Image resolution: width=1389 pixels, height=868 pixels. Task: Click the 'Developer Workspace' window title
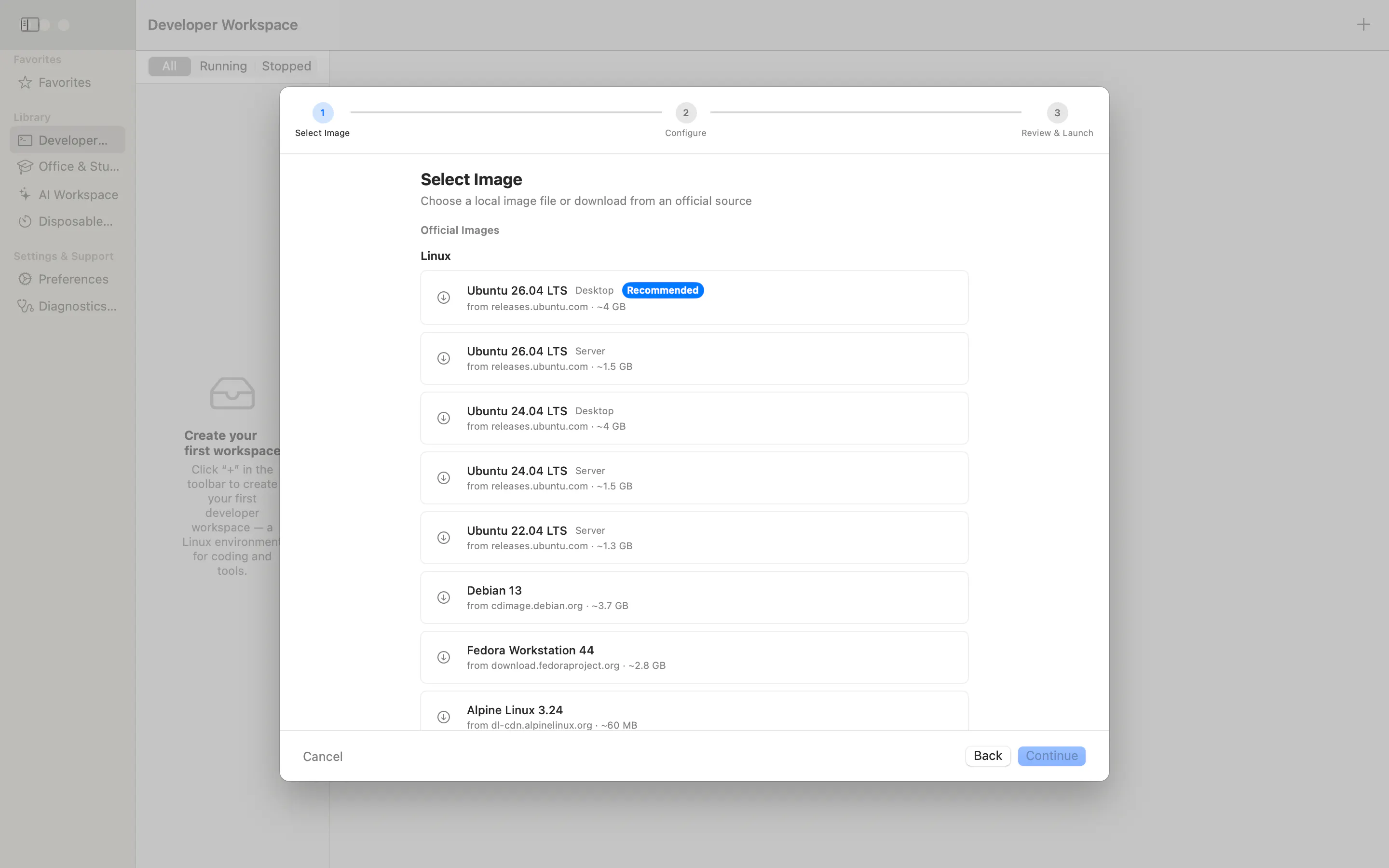click(223, 25)
